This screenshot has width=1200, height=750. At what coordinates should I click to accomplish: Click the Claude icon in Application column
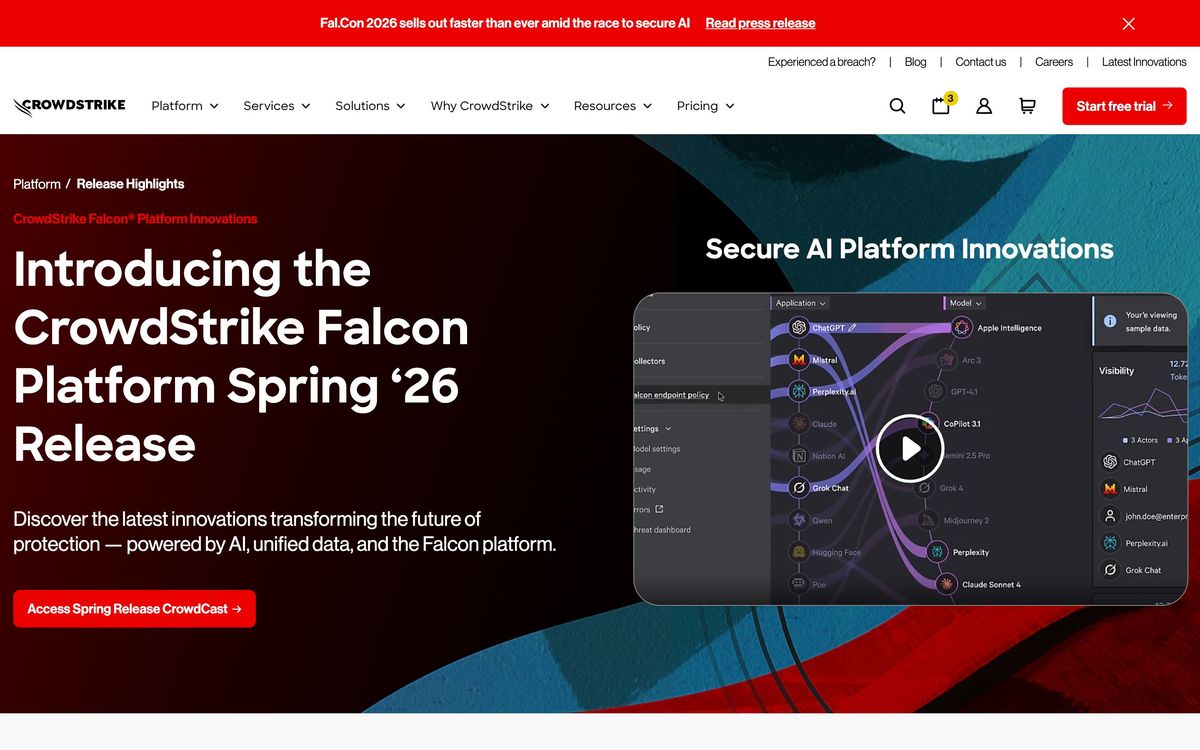[799, 424]
